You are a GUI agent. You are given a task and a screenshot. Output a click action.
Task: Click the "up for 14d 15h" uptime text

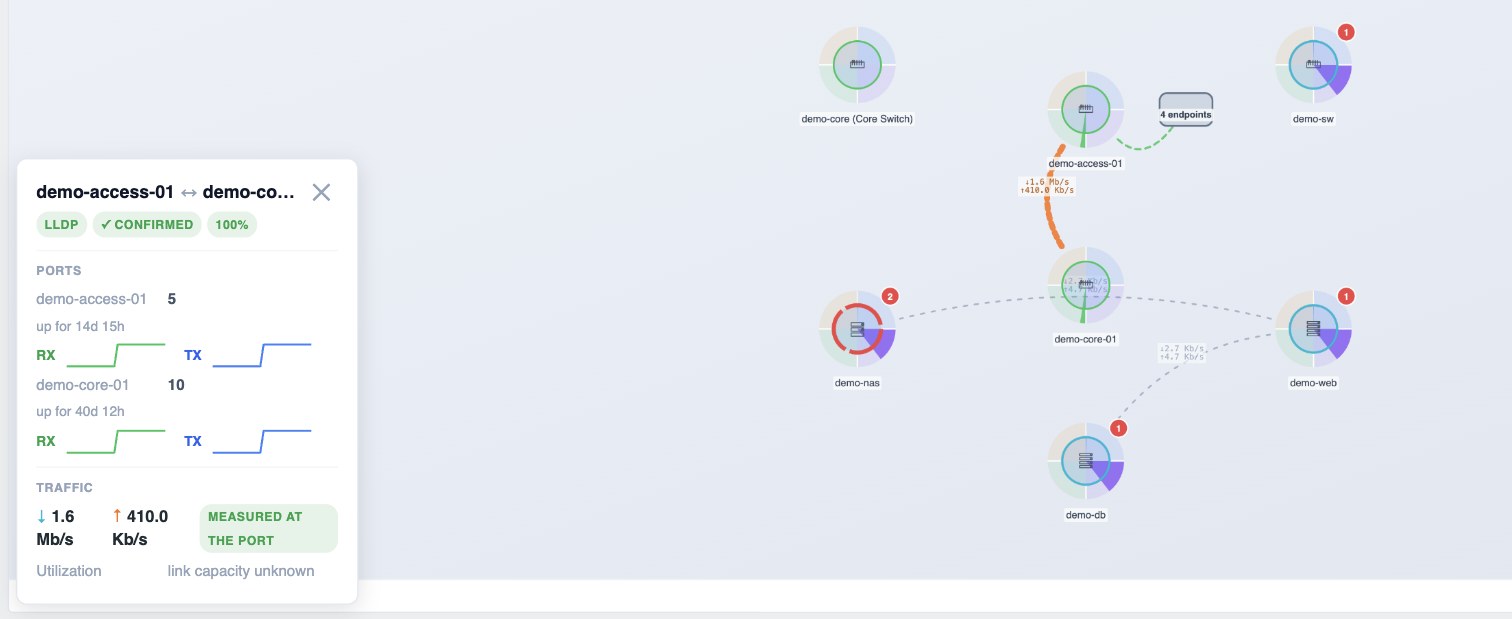pos(80,325)
